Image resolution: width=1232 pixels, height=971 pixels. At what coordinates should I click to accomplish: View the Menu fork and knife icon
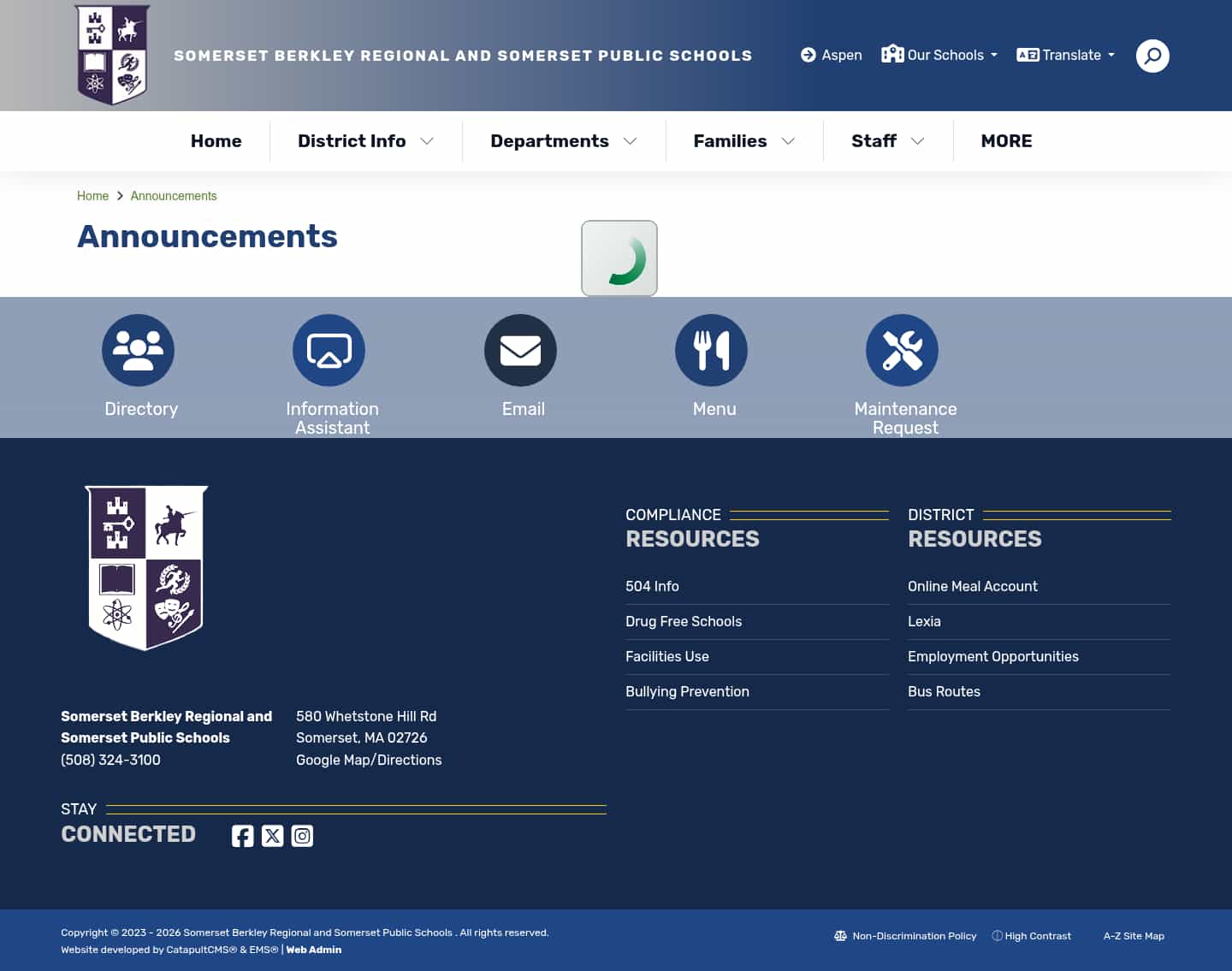[711, 350]
